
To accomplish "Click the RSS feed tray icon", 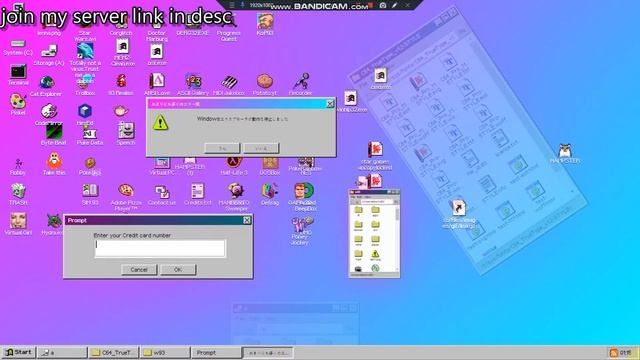I will (x=613, y=353).
